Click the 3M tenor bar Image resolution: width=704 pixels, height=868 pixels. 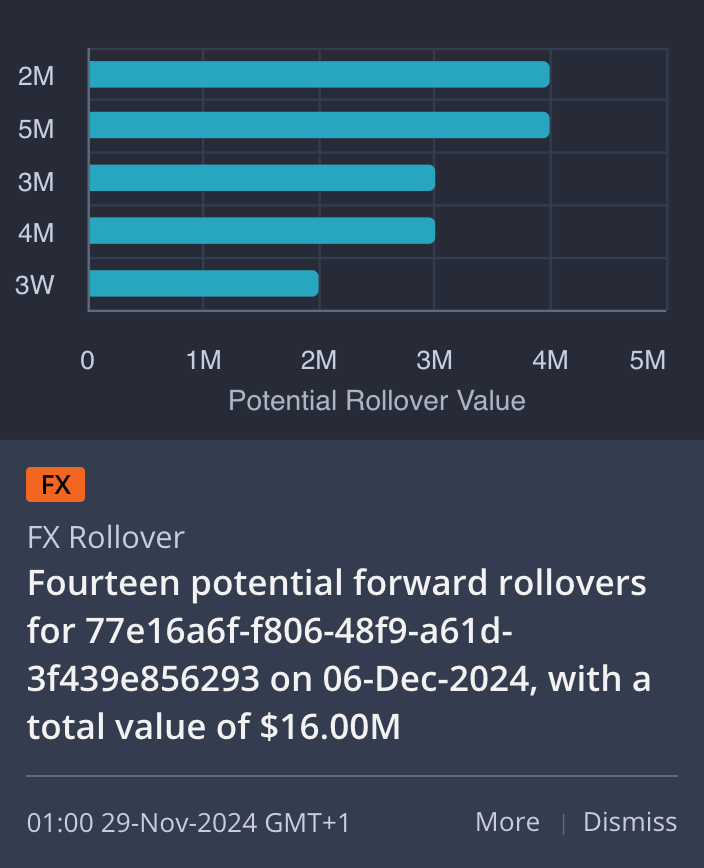point(262,178)
